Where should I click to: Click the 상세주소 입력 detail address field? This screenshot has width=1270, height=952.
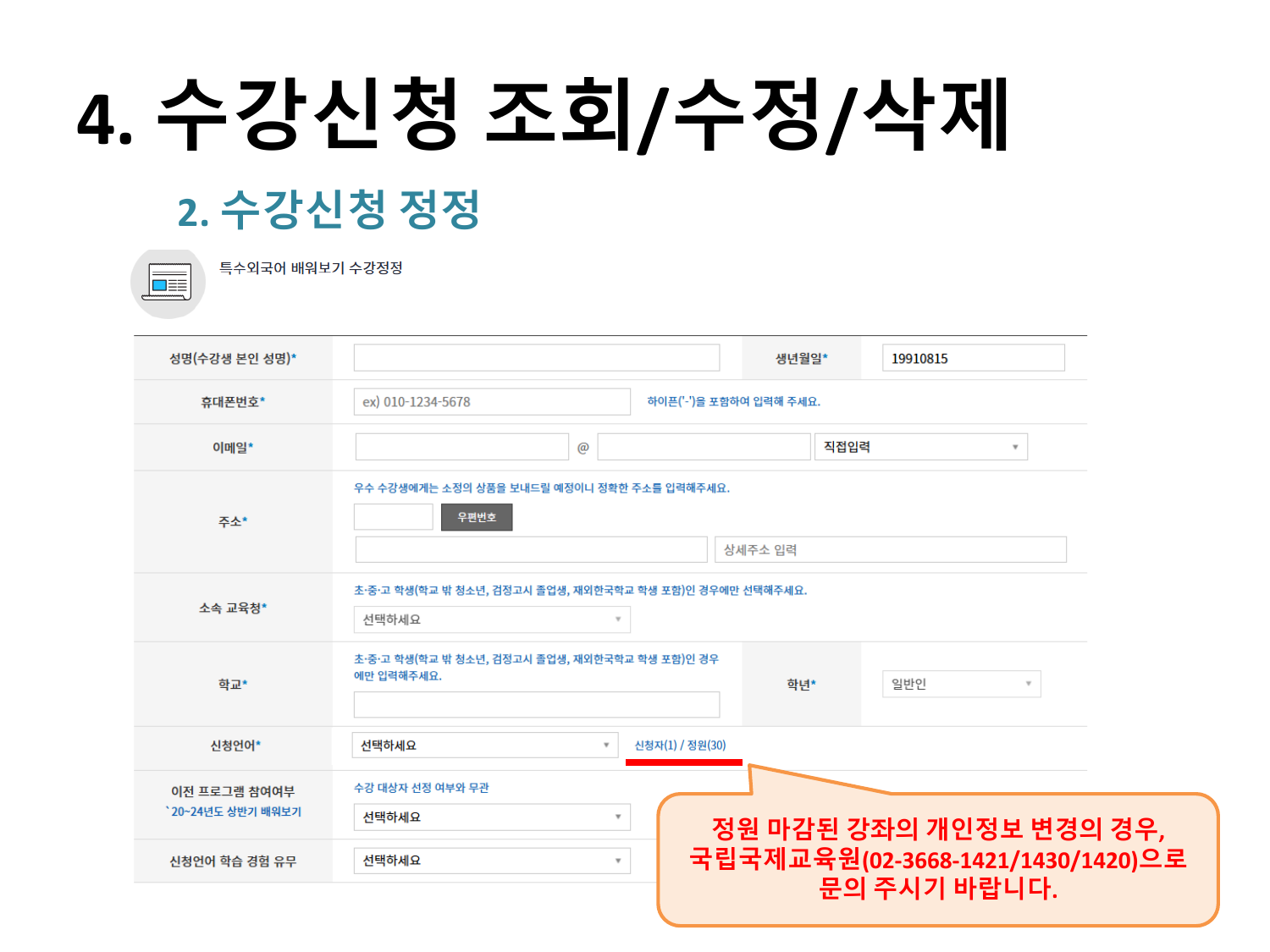(x=890, y=550)
